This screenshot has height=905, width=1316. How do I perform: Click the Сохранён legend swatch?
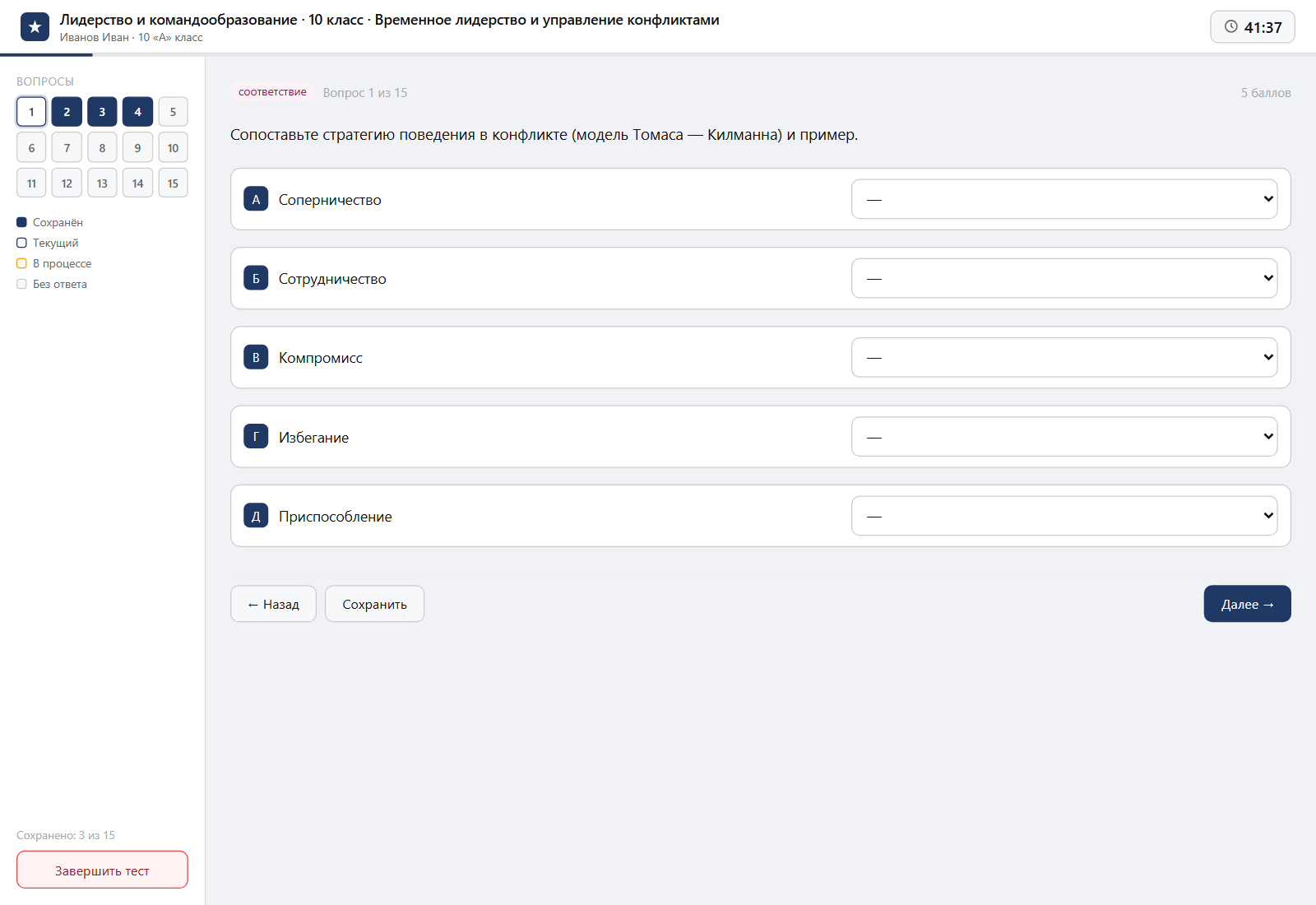[x=21, y=222]
